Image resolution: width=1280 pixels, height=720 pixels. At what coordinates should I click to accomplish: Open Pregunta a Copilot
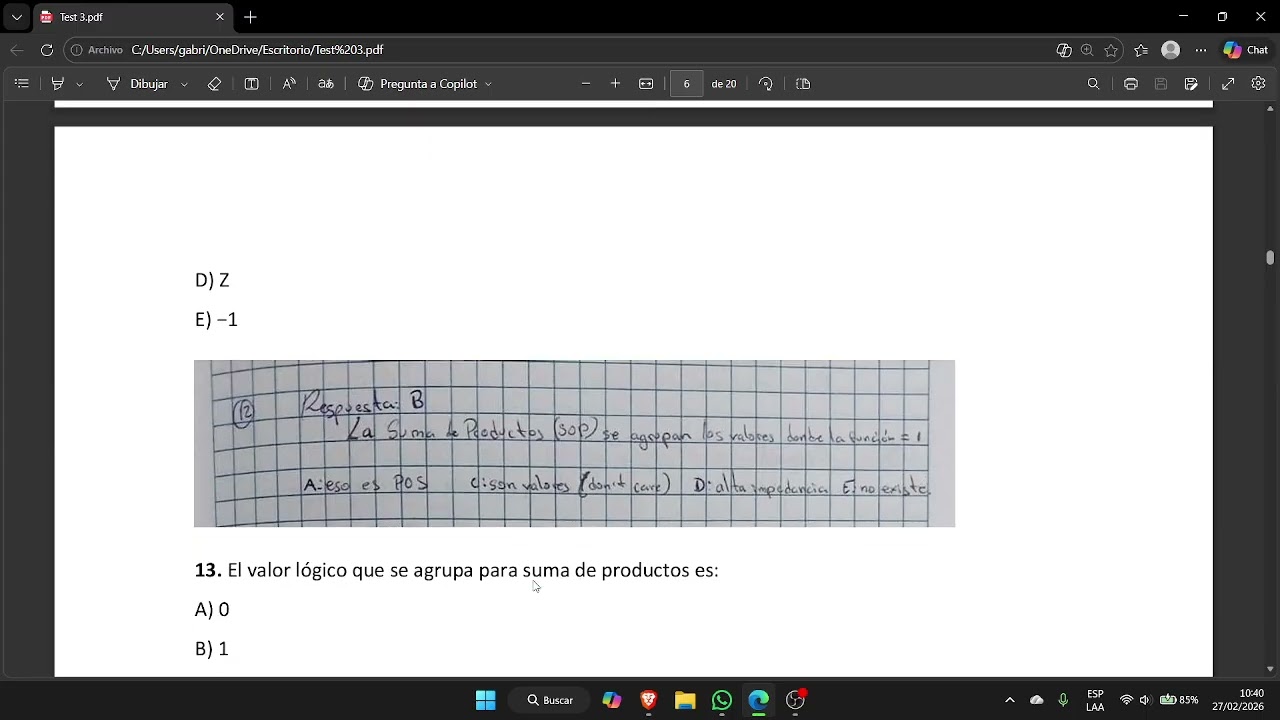(x=418, y=84)
